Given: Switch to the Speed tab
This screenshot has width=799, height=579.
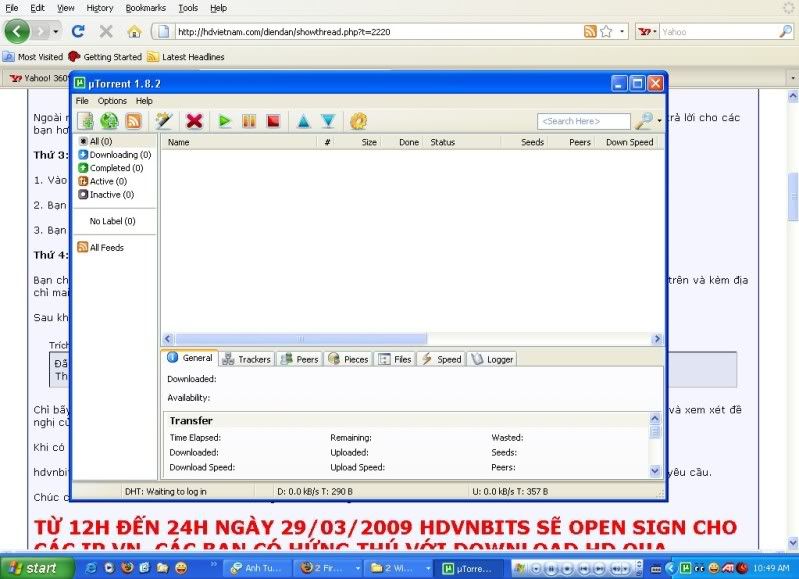Looking at the screenshot, I should click(441, 359).
